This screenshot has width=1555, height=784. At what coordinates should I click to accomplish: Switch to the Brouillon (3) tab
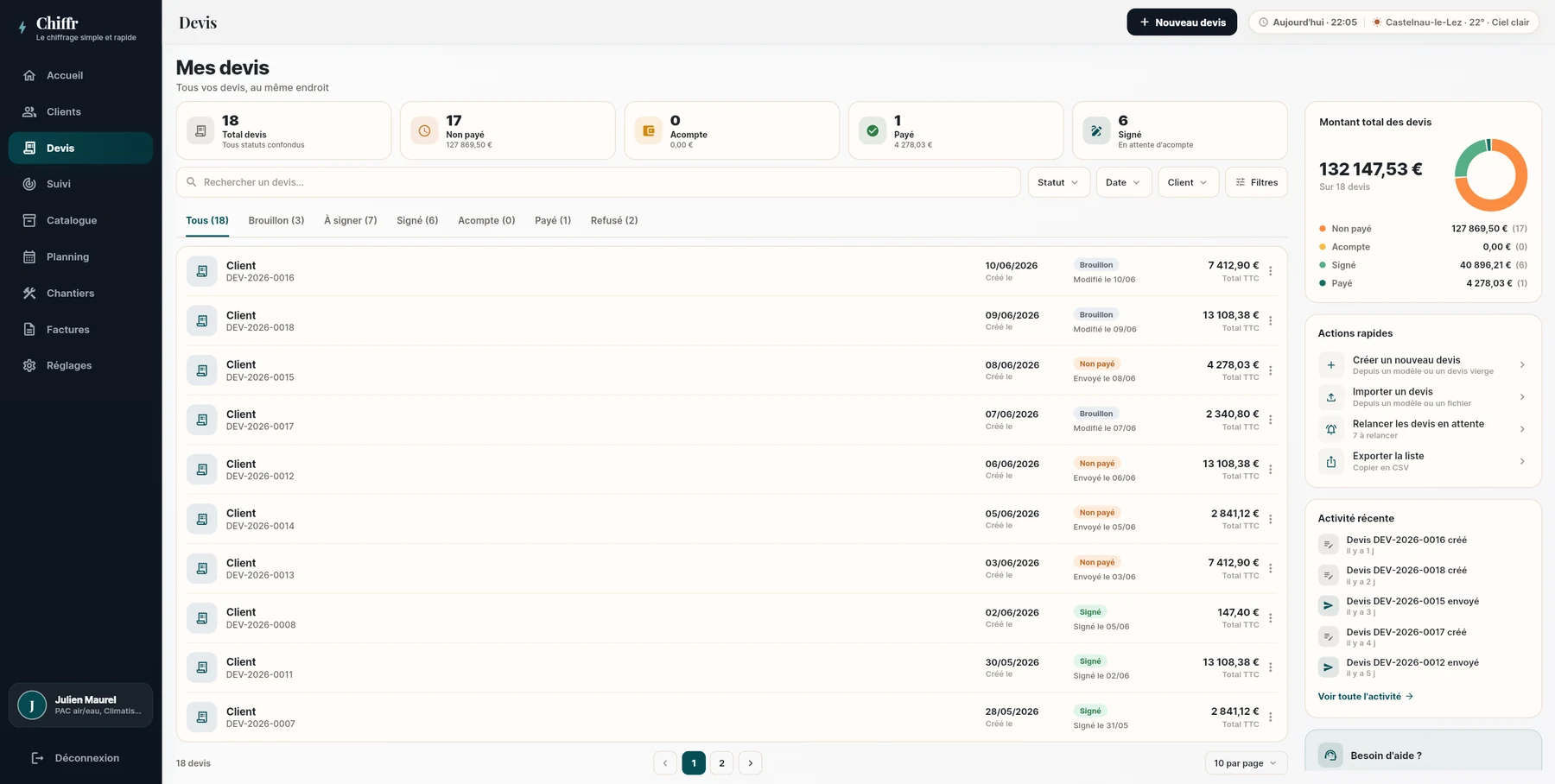click(x=276, y=221)
